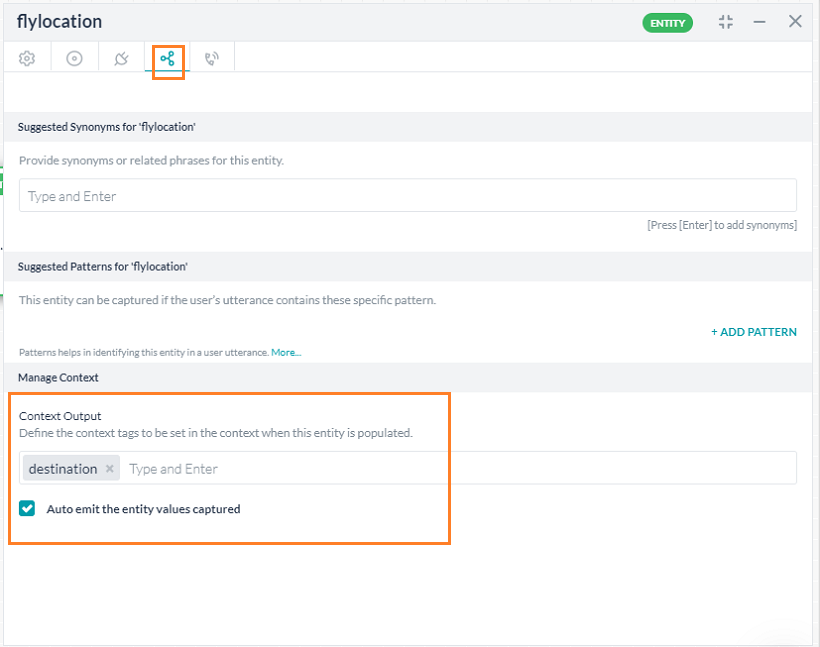Click the 'Manage Context' section header
820x647 pixels.
coord(58,378)
